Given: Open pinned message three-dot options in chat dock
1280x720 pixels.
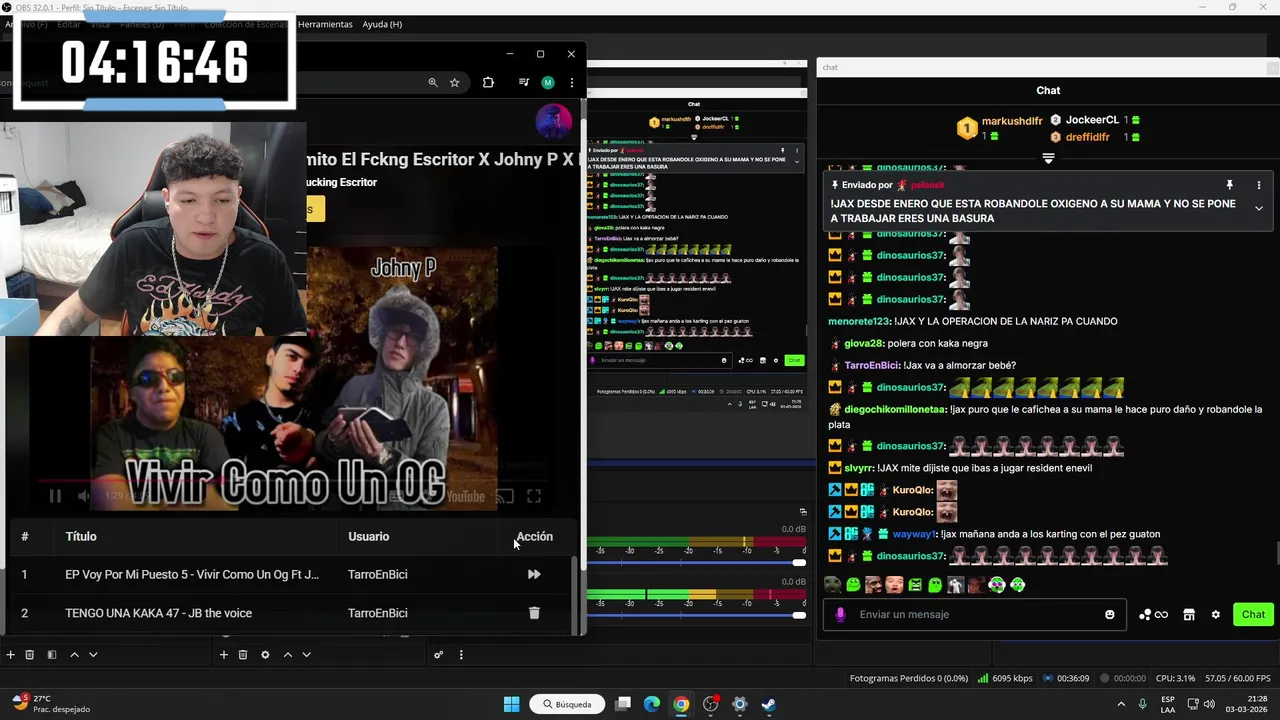Looking at the screenshot, I should pyautogui.click(x=1259, y=185).
